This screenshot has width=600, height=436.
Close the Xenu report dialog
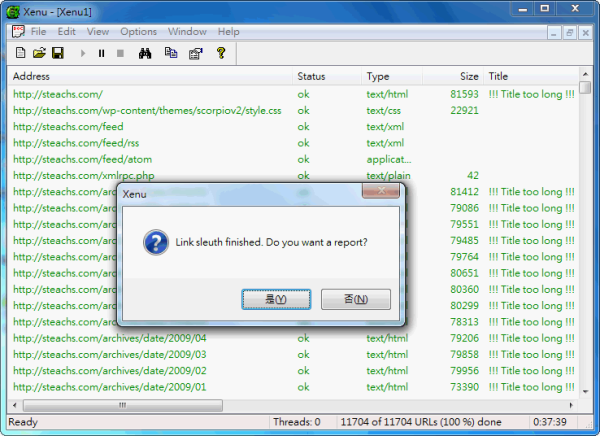[381, 191]
